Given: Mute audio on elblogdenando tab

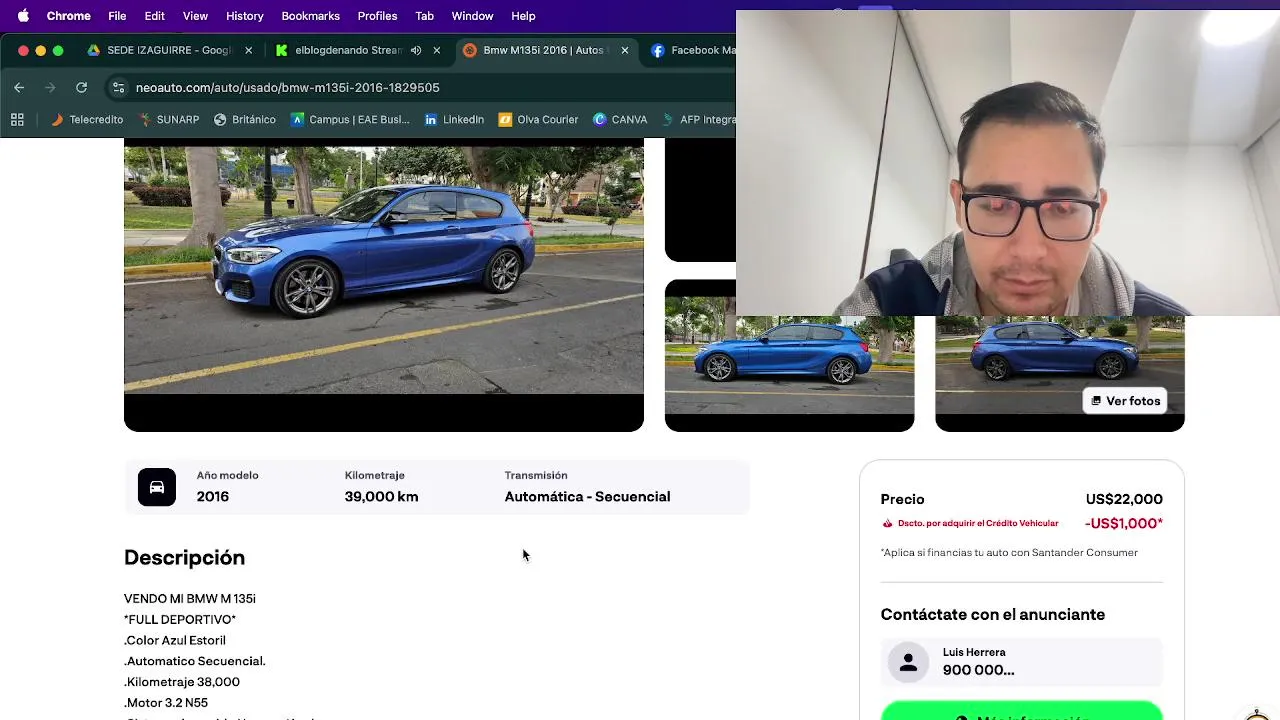Looking at the screenshot, I should [x=416, y=50].
